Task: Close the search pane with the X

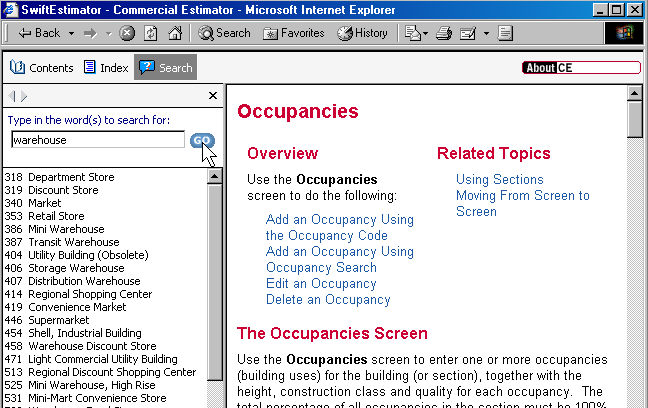Action: 213,95
